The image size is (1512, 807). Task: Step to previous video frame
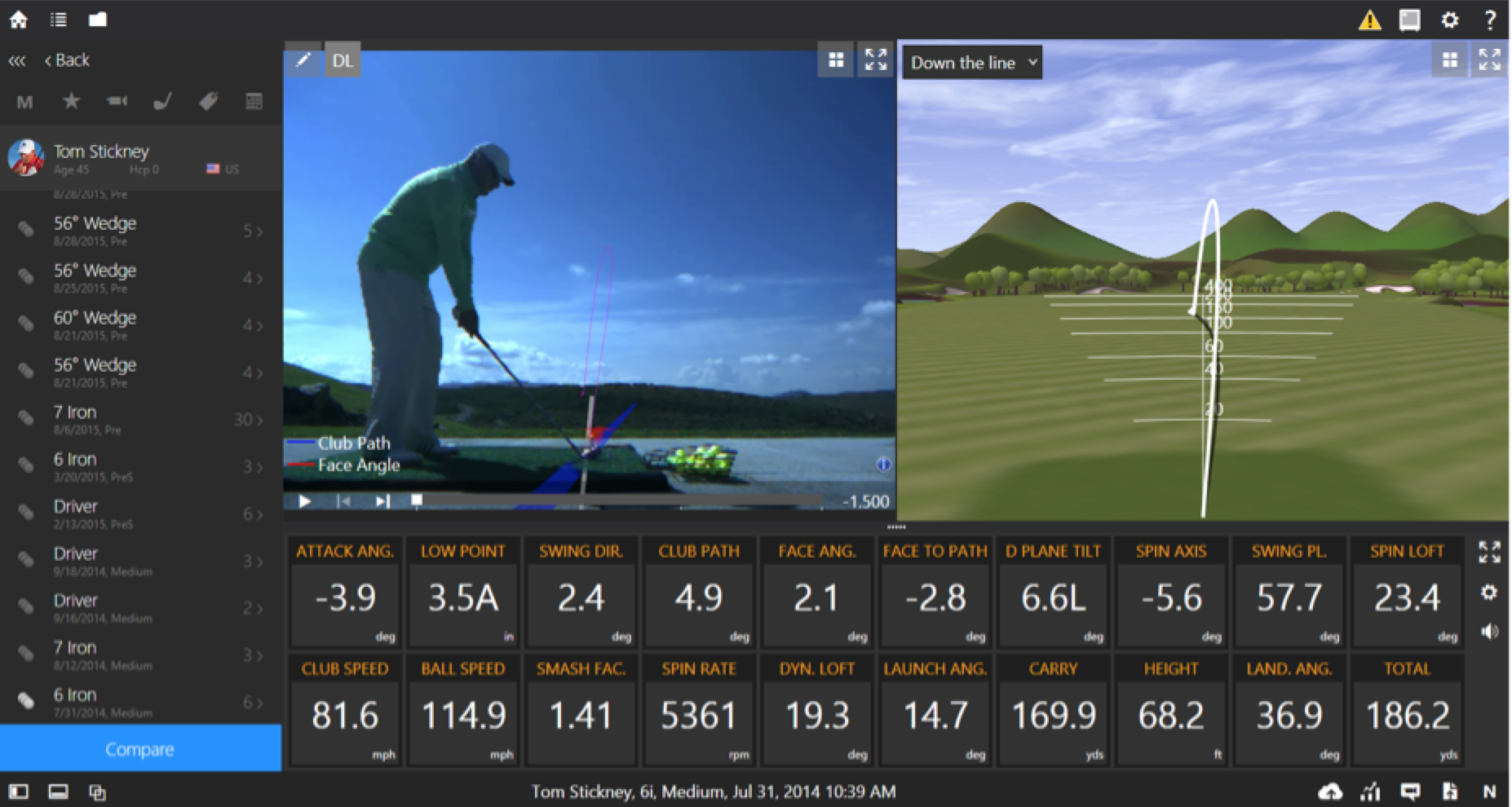[x=343, y=501]
